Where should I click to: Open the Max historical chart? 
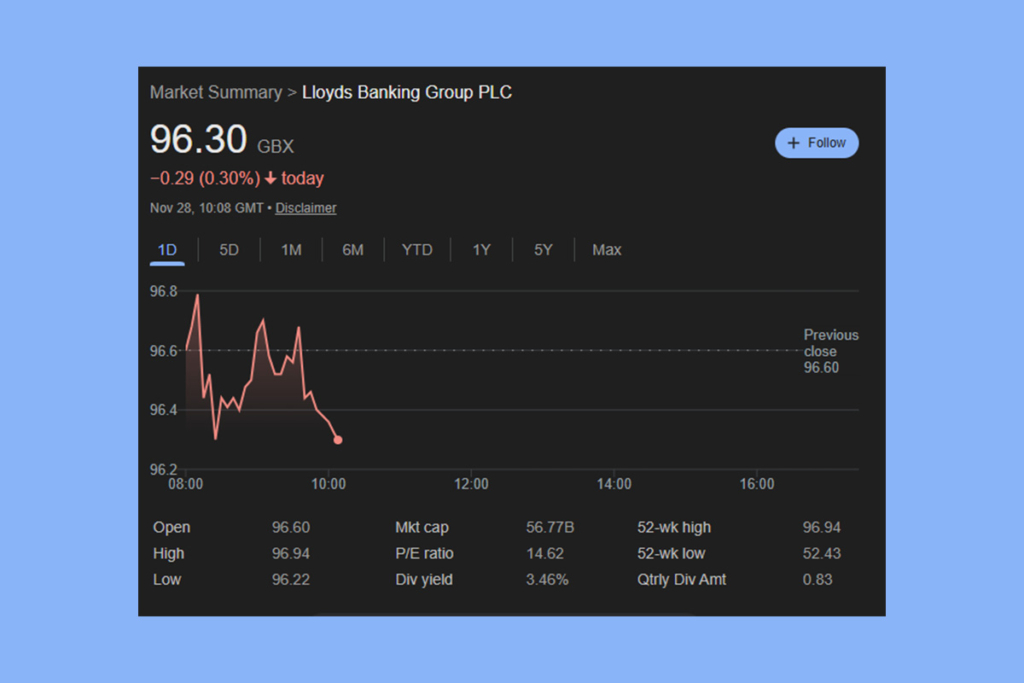(606, 249)
